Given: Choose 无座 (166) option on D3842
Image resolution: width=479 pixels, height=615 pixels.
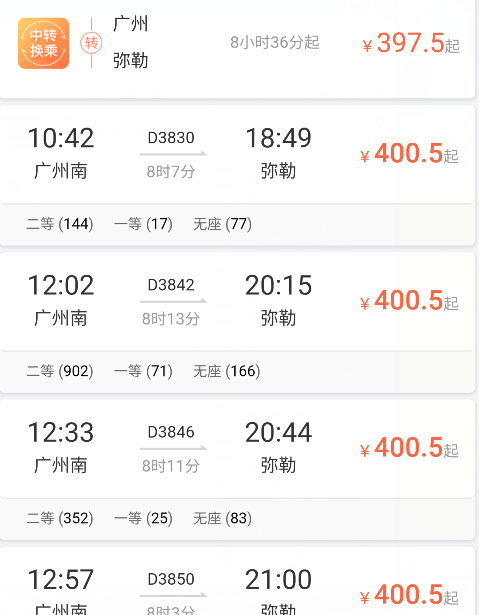Looking at the screenshot, I should [x=227, y=371].
